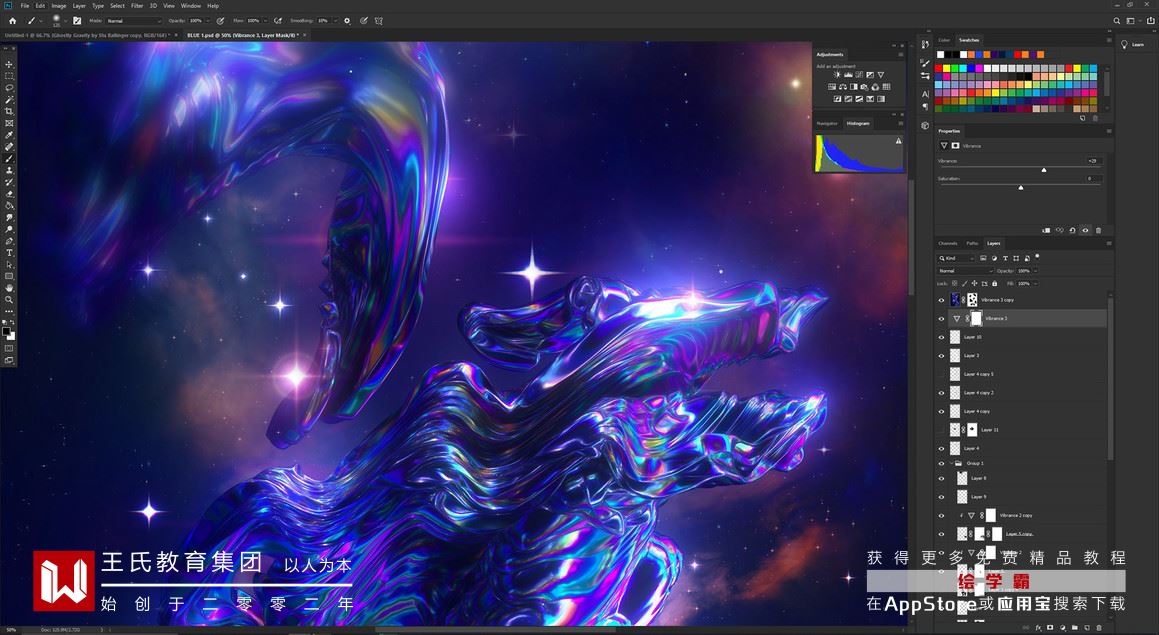Create new swatch icon in Swatches panel
Viewport: 1159px width, 635px height.
(1083, 118)
